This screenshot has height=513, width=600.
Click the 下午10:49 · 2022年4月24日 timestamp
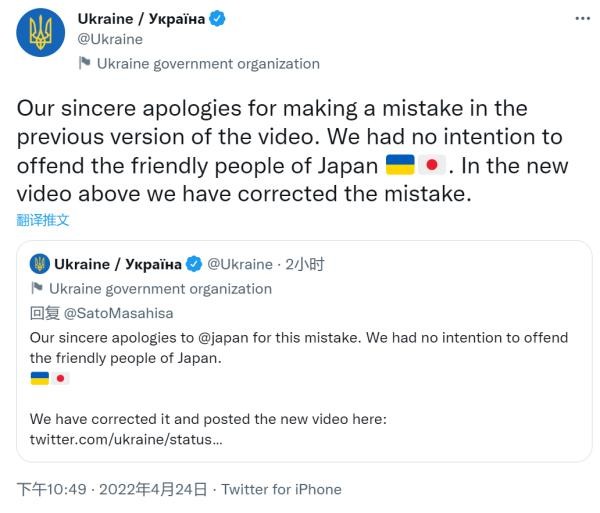pyautogui.click(x=111, y=489)
